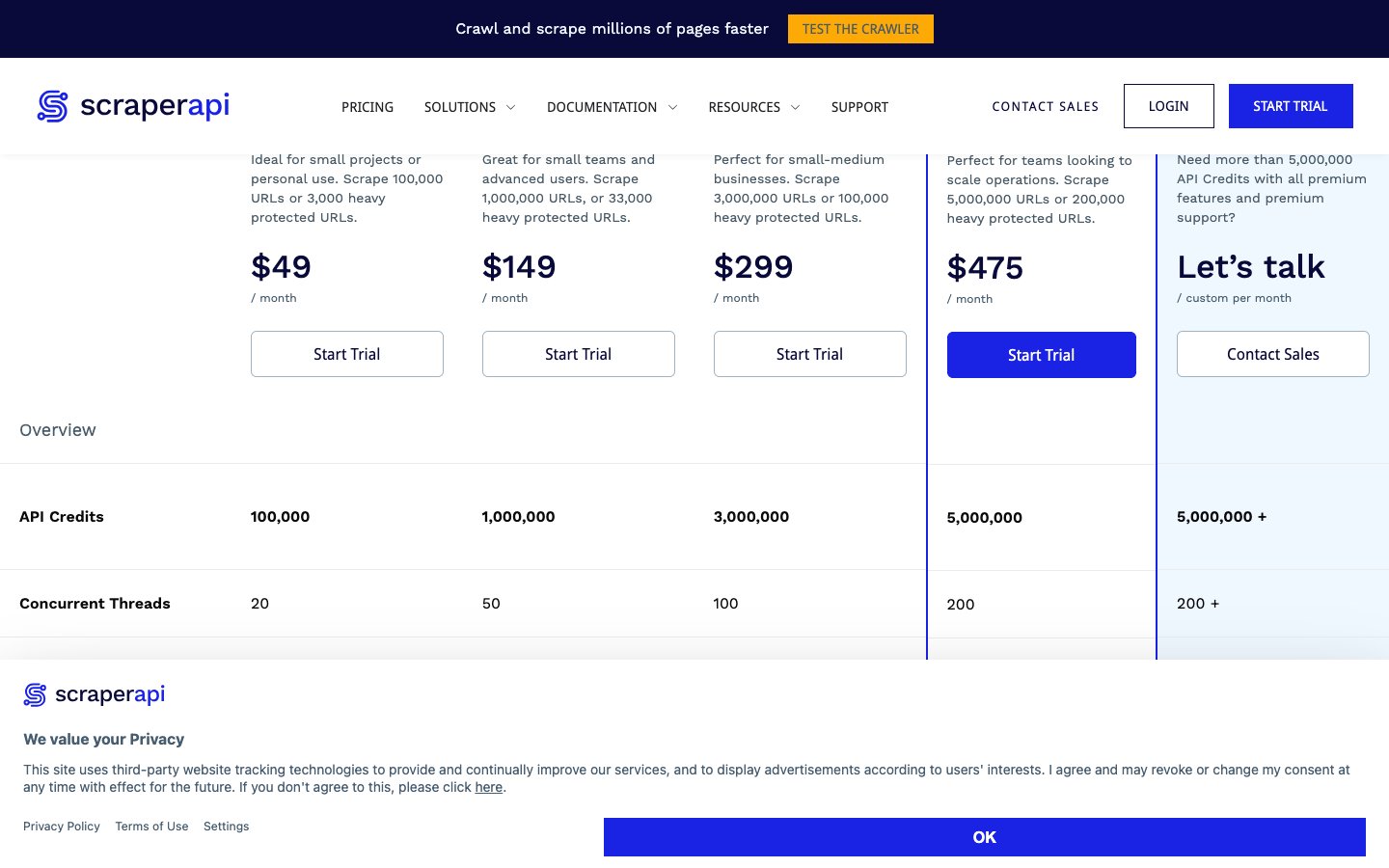Open the privacy Settings link
Screen dimensions: 1389x868
226,827
